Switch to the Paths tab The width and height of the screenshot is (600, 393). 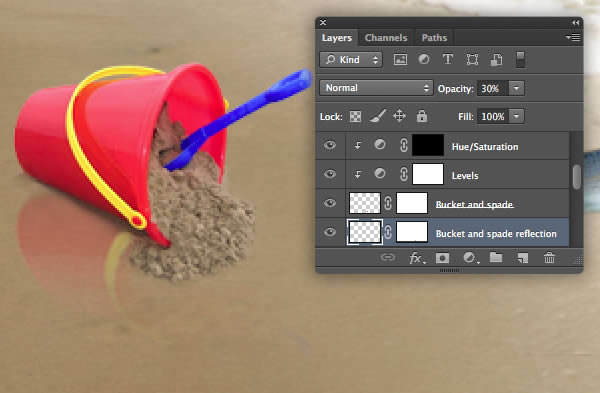pyautogui.click(x=434, y=38)
